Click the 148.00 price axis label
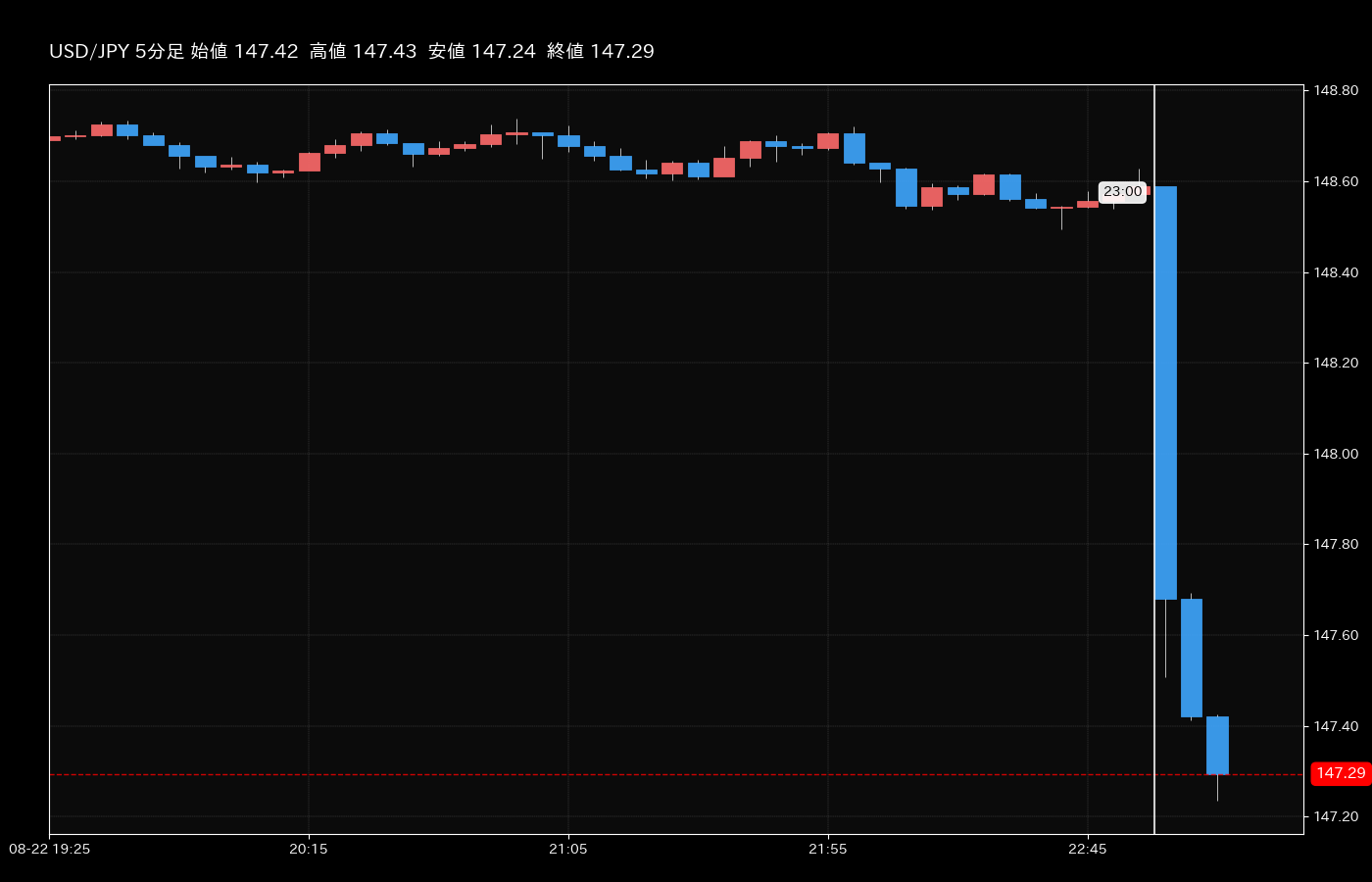 pyautogui.click(x=1336, y=454)
